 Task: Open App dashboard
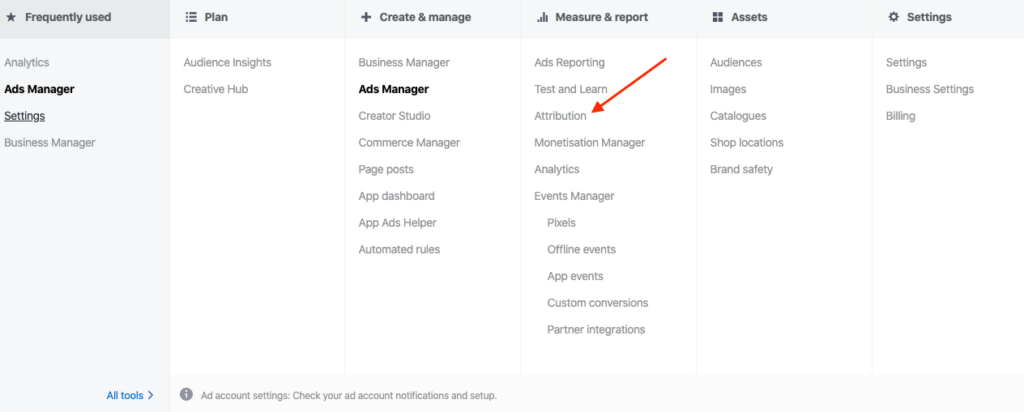[396, 197]
